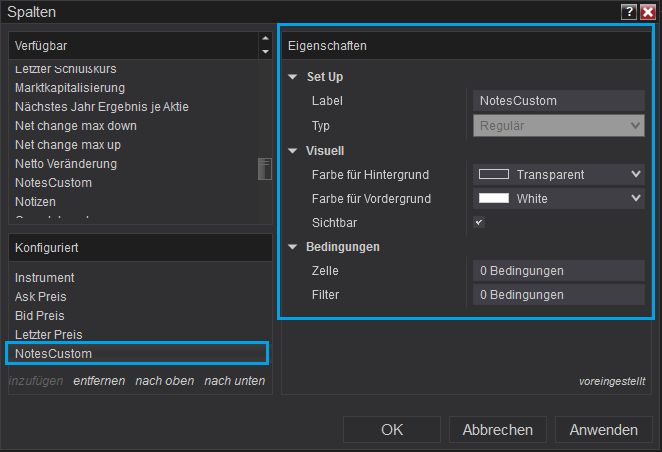Click the scroll up arrow in Verfügbar header
This screenshot has width=662, height=452.
(265, 40)
